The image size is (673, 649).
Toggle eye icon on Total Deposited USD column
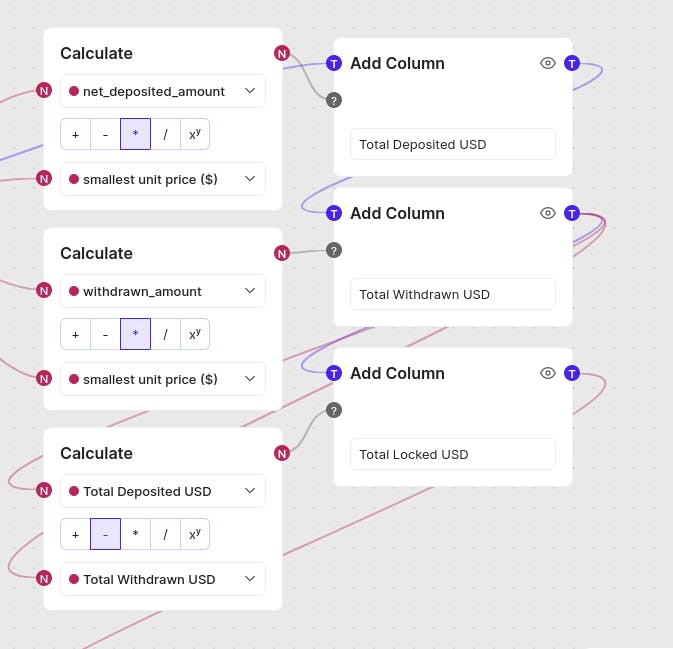(x=547, y=63)
